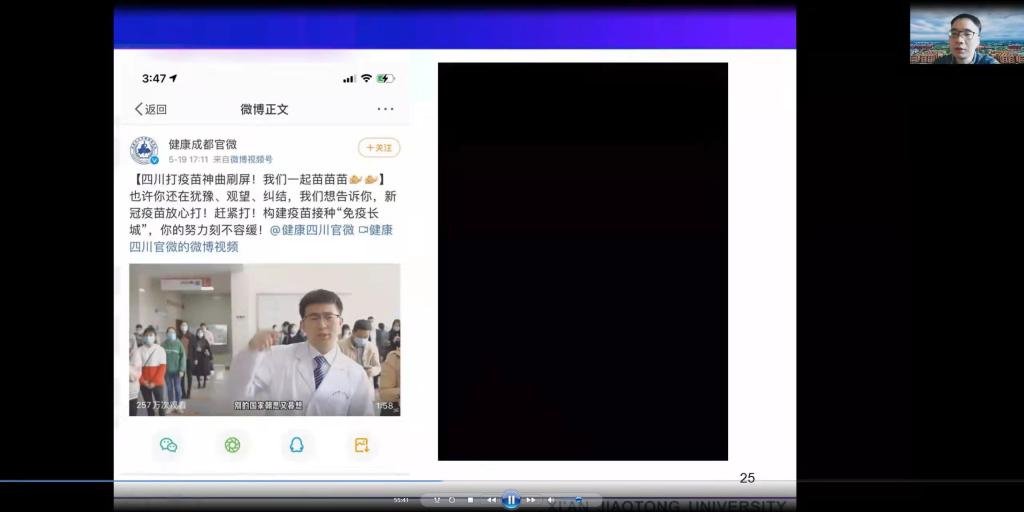
Task: Click the +关注 follow button
Action: (379, 148)
